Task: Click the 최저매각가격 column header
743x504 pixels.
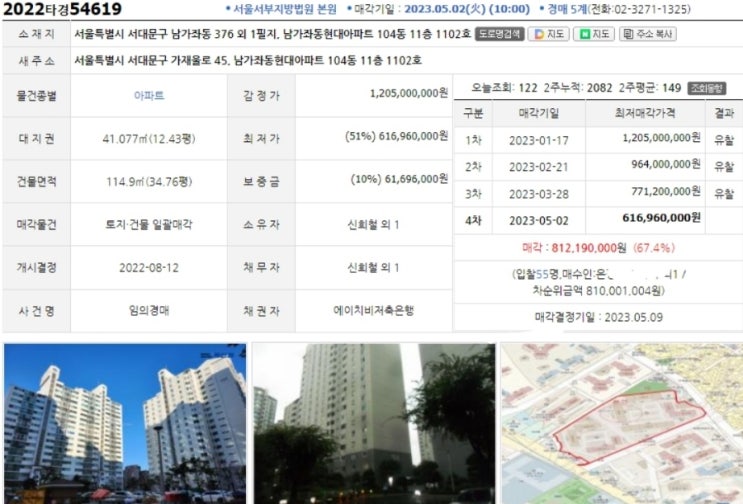Action: (645, 113)
